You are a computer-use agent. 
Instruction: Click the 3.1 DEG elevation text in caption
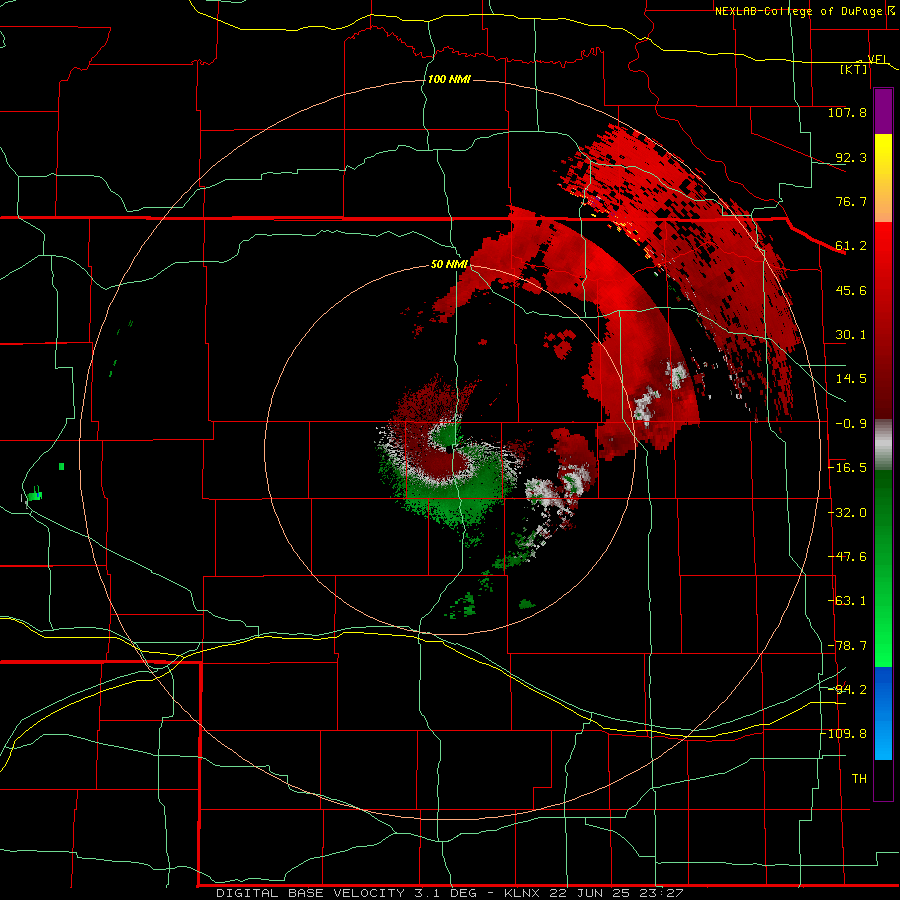point(445,893)
